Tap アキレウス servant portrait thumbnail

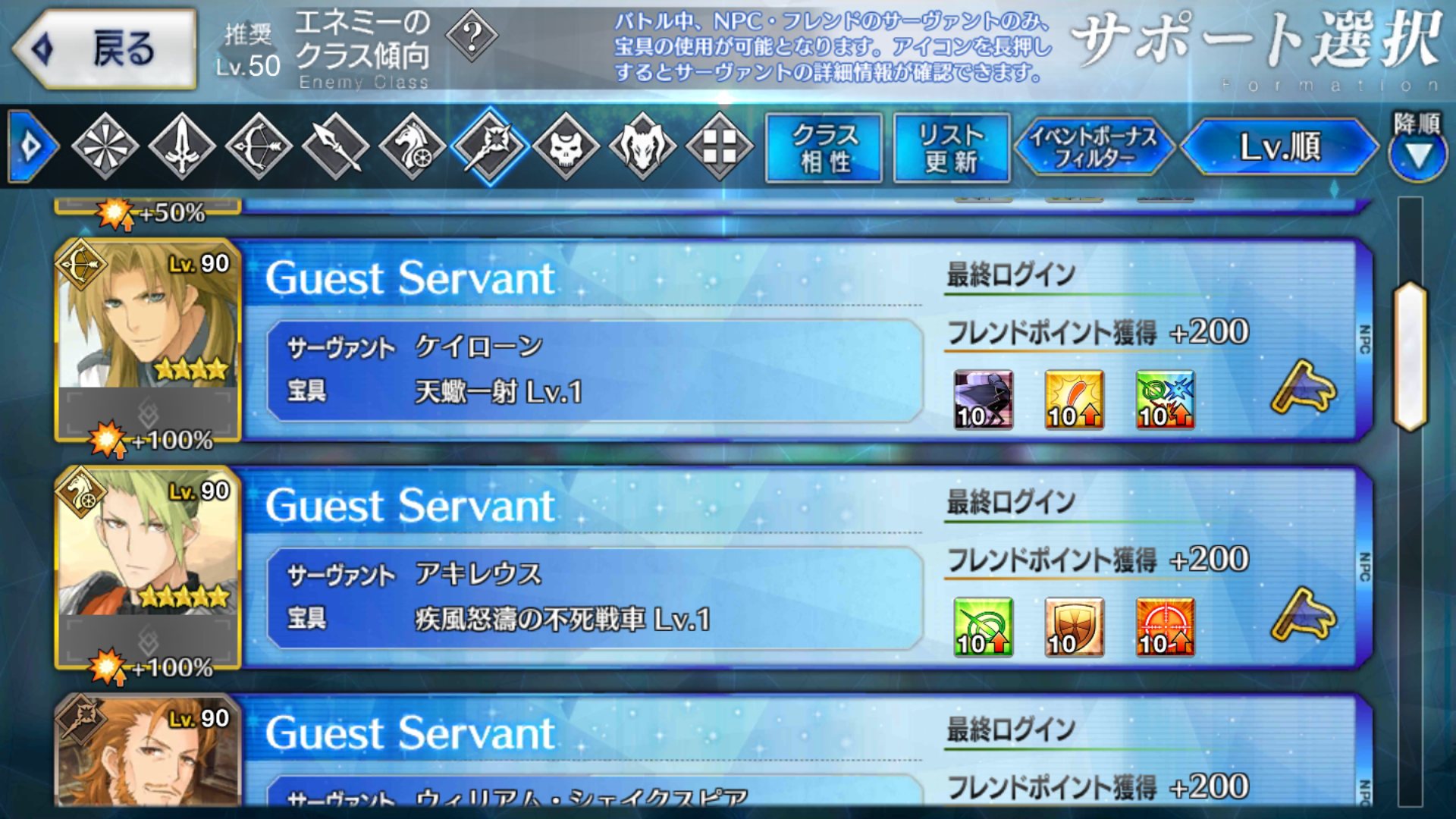click(148, 567)
